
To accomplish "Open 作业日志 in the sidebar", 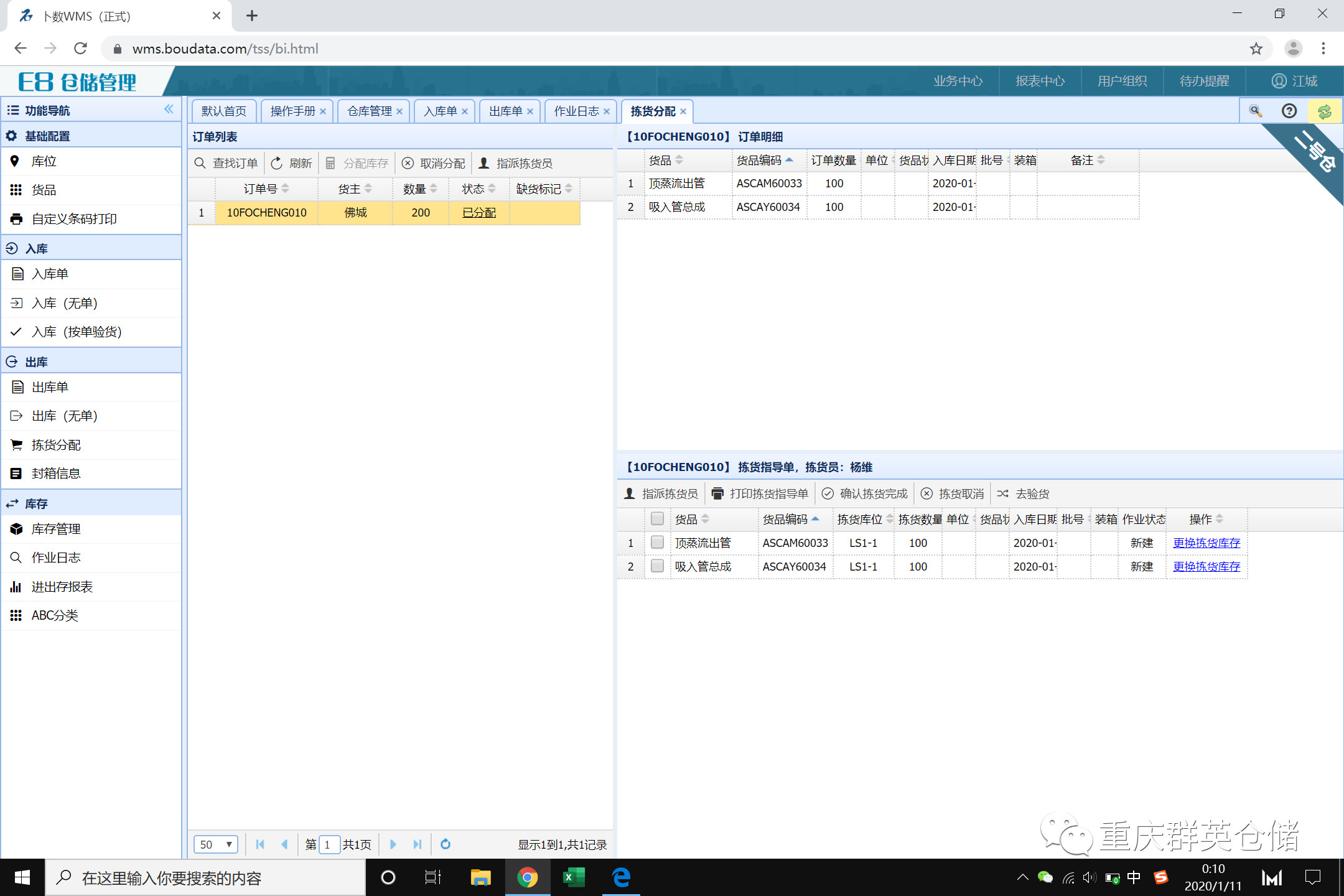I will coord(91,558).
